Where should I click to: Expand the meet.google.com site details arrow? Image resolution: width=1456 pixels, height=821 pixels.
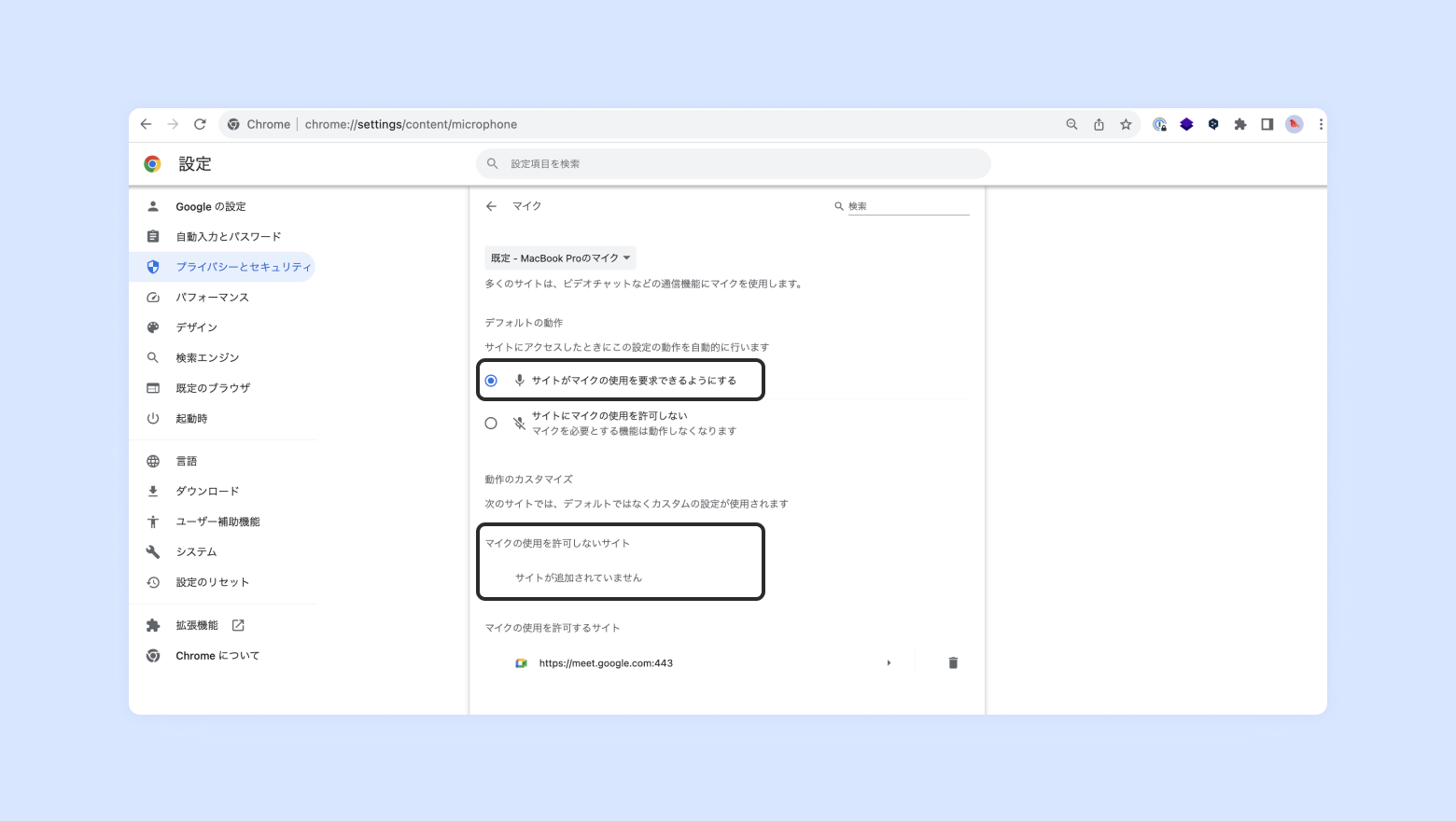[x=889, y=662]
